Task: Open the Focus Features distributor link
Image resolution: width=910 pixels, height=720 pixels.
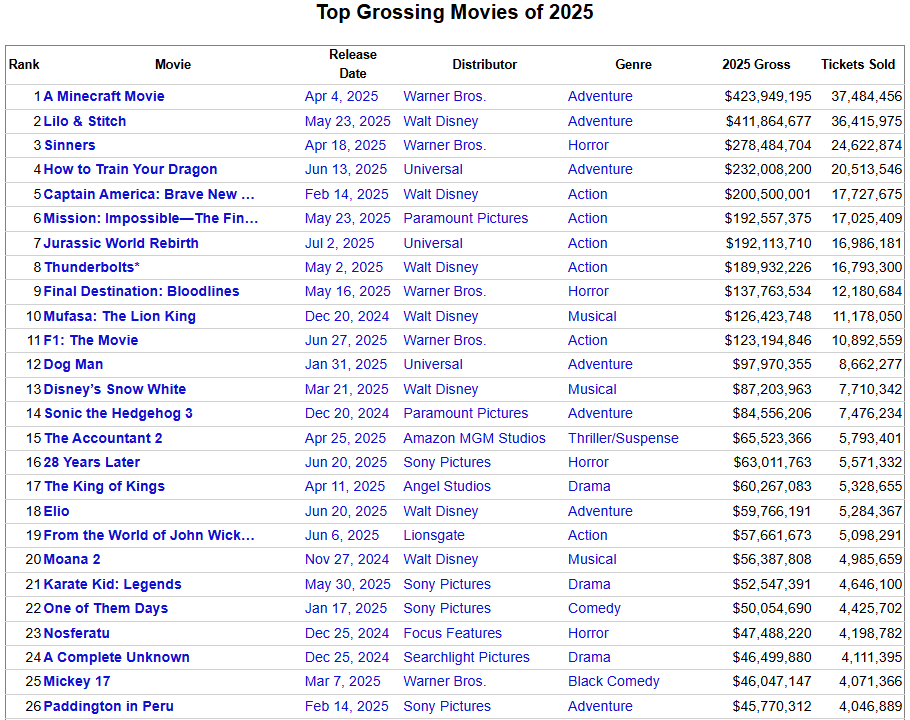Action: click(452, 633)
